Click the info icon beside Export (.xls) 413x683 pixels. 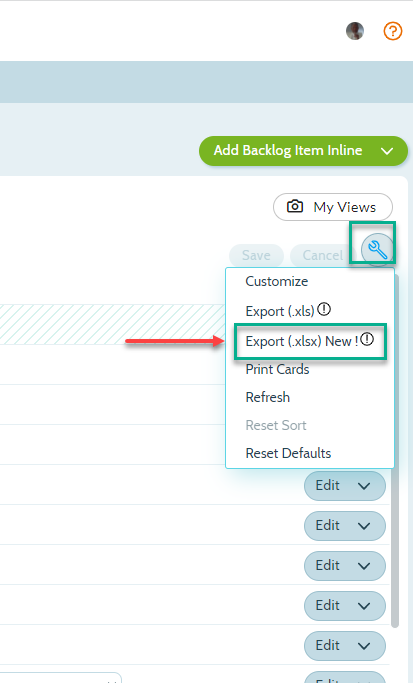(324, 310)
